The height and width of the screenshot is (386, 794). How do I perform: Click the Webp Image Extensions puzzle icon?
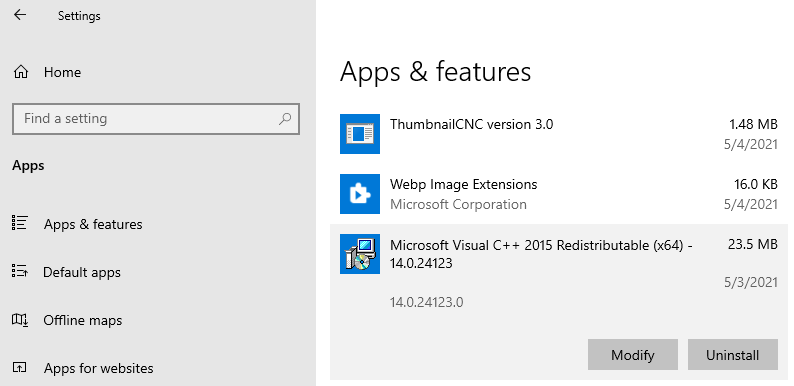pyautogui.click(x=360, y=194)
